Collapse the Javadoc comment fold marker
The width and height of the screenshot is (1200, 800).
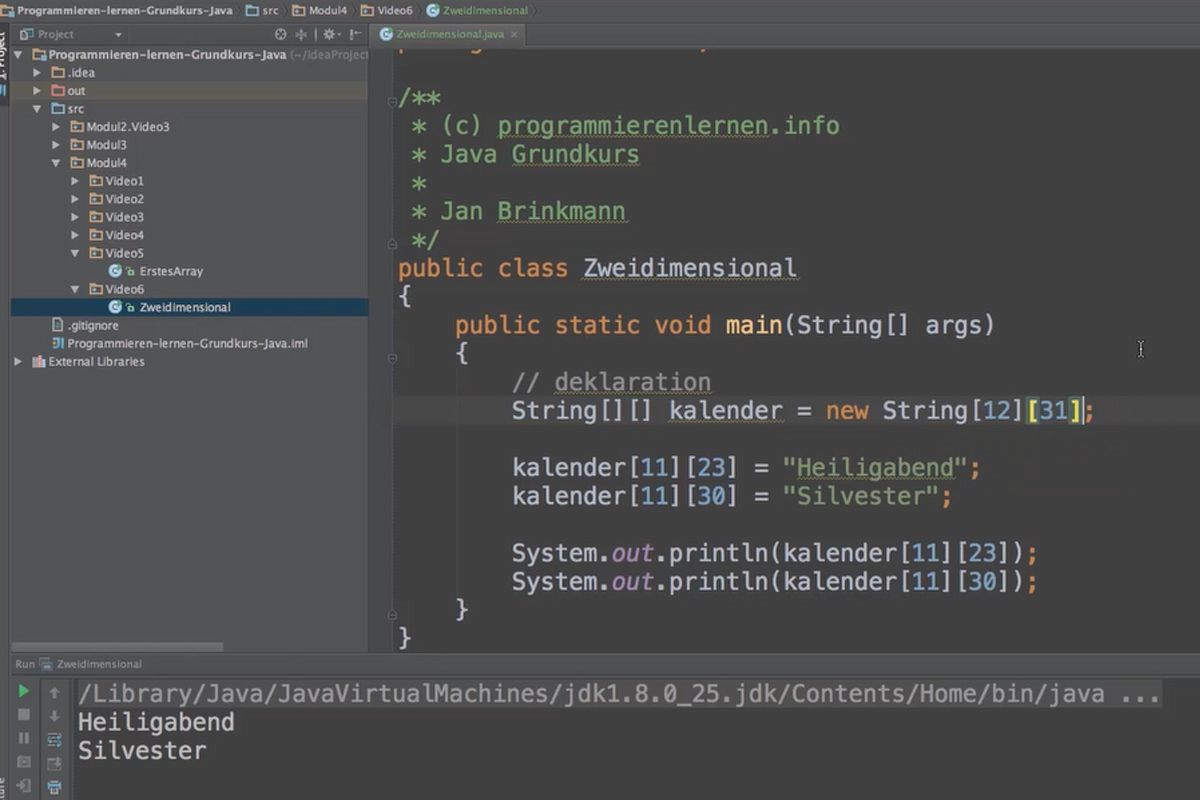tap(392, 101)
